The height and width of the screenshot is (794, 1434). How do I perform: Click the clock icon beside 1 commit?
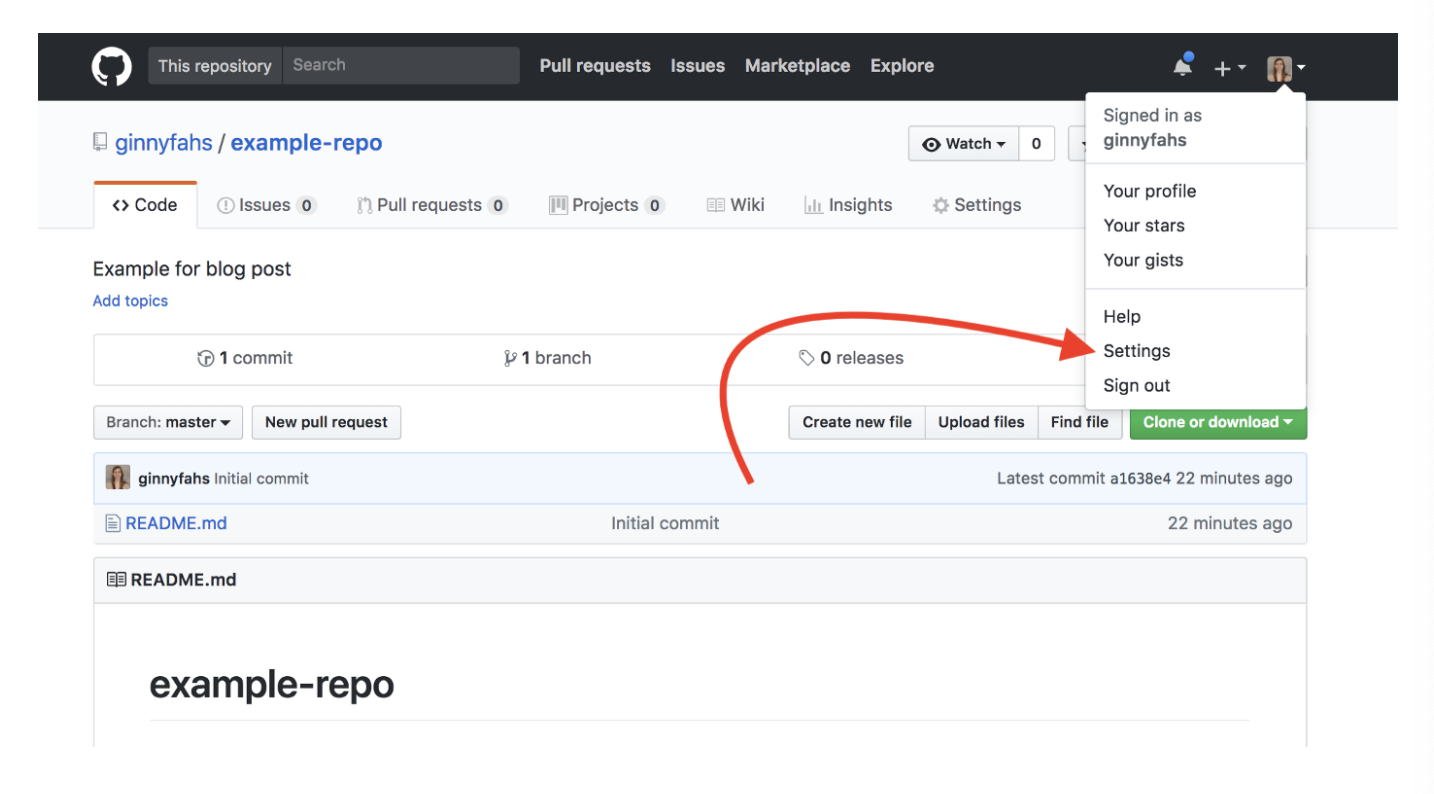[206, 358]
